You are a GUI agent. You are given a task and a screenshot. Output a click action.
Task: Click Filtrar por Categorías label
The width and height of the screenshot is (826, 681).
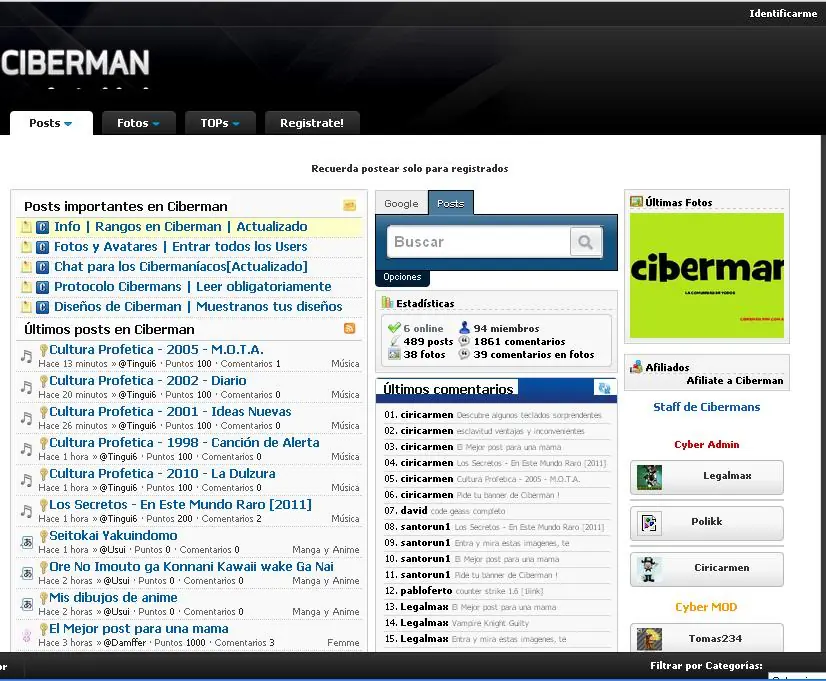point(706,666)
